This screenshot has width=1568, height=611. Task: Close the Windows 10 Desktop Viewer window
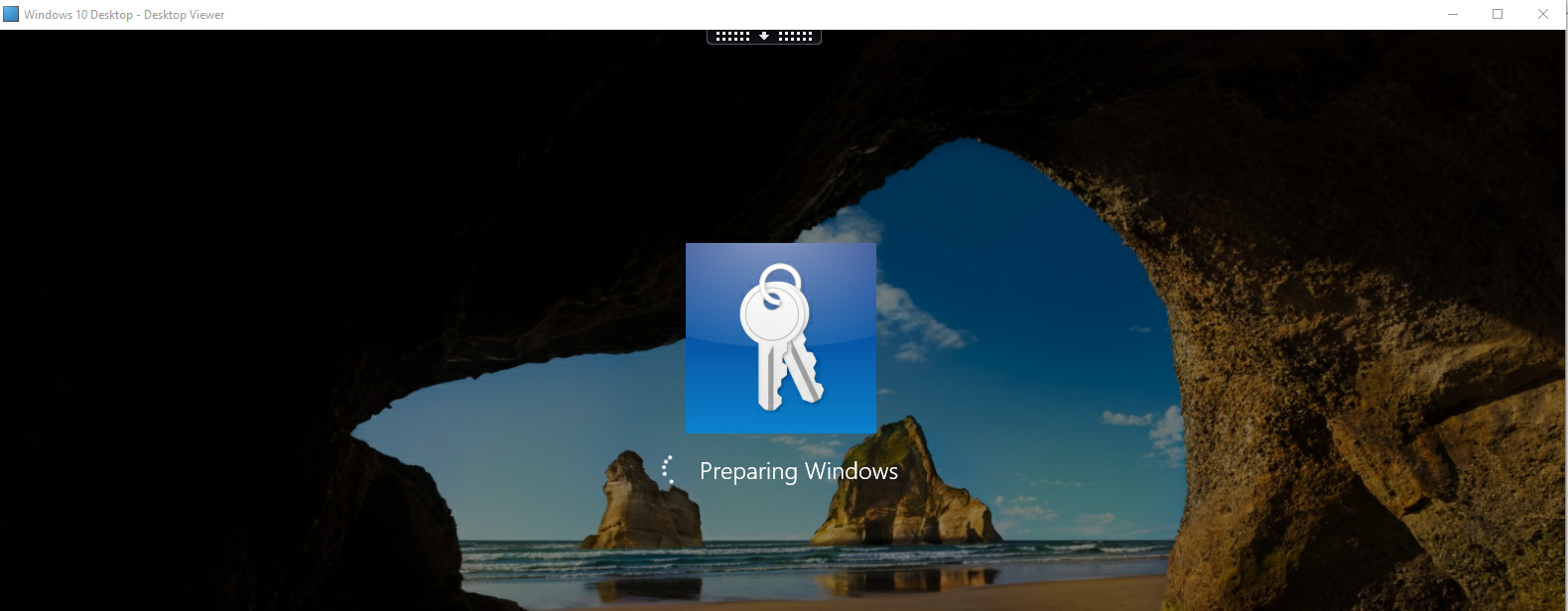pos(1543,14)
